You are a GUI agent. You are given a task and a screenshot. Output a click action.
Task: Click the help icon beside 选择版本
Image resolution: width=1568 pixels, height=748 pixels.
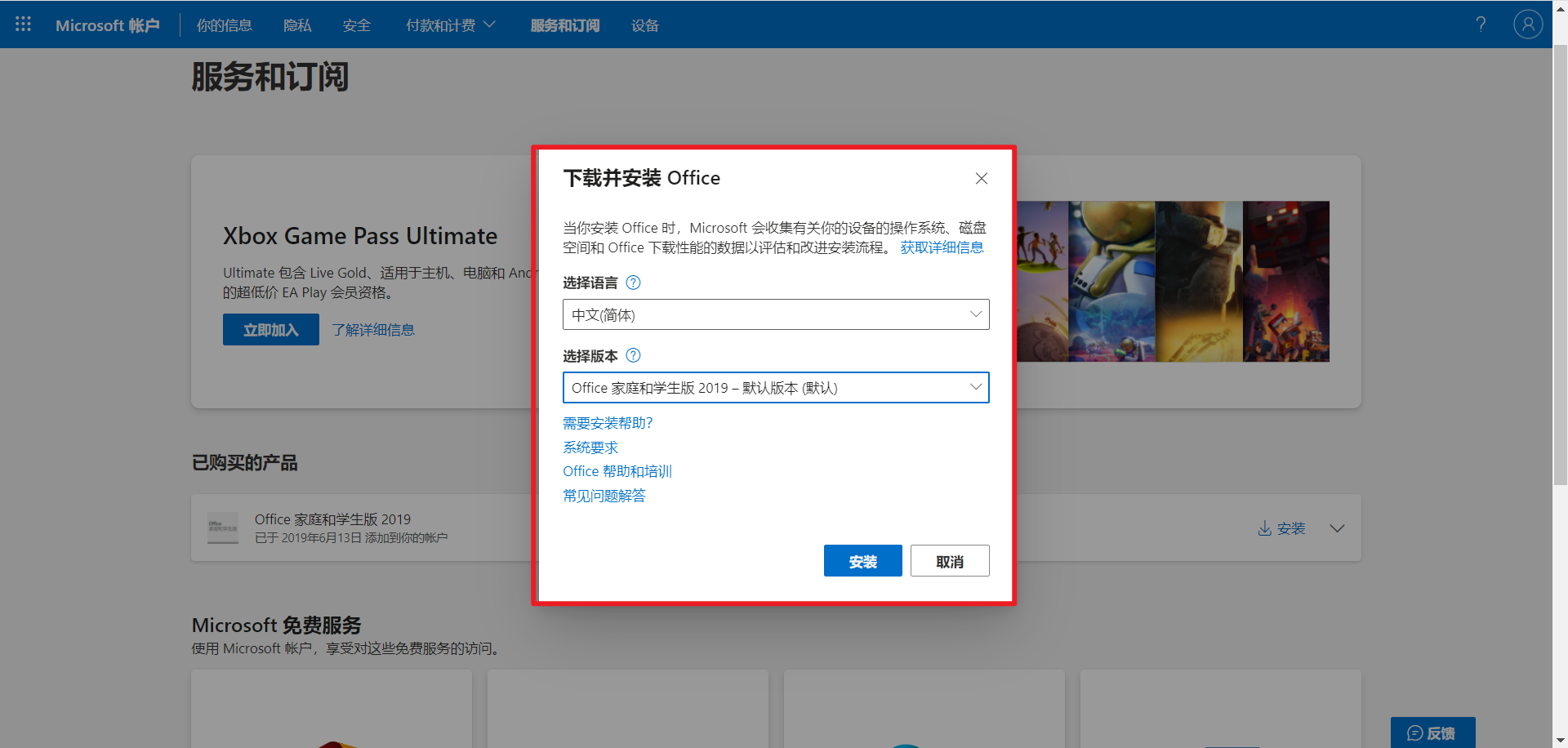633,355
